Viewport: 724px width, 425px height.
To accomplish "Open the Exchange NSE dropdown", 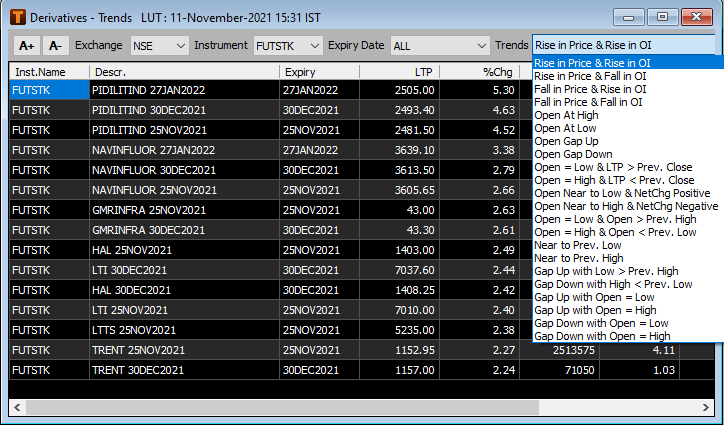I will 159,46.
